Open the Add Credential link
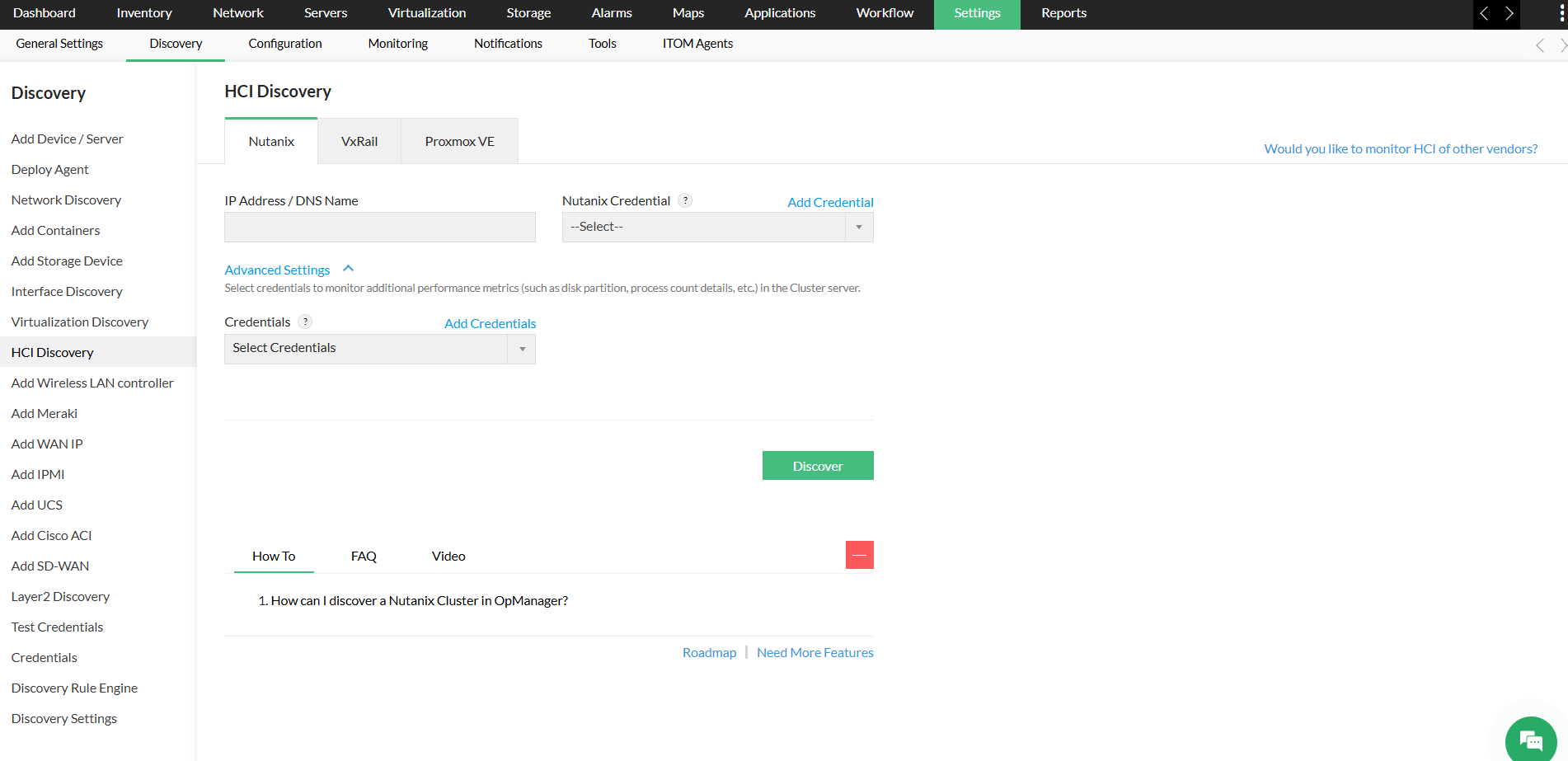 pyautogui.click(x=829, y=202)
